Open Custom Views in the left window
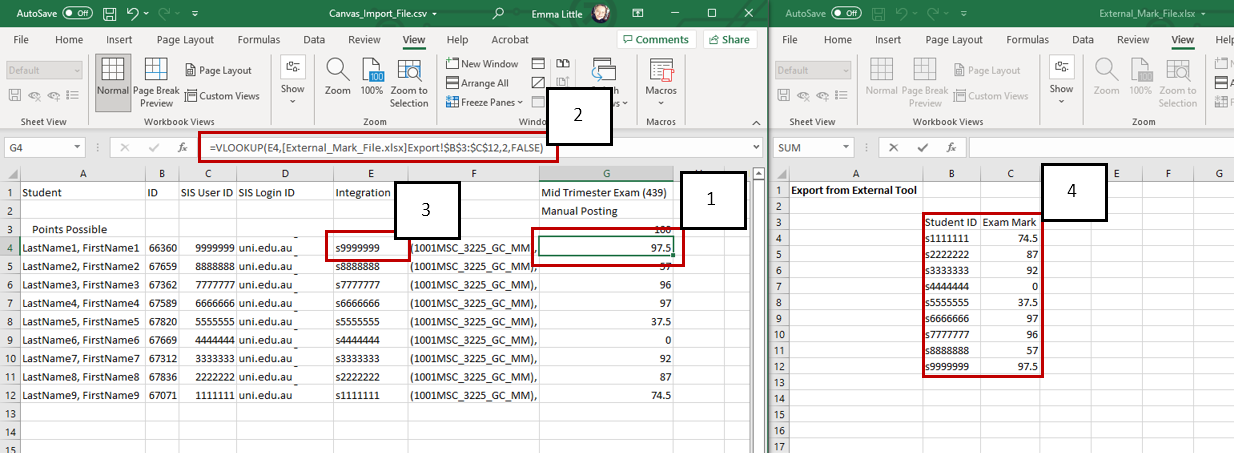The height and width of the screenshot is (453, 1234). (222, 96)
